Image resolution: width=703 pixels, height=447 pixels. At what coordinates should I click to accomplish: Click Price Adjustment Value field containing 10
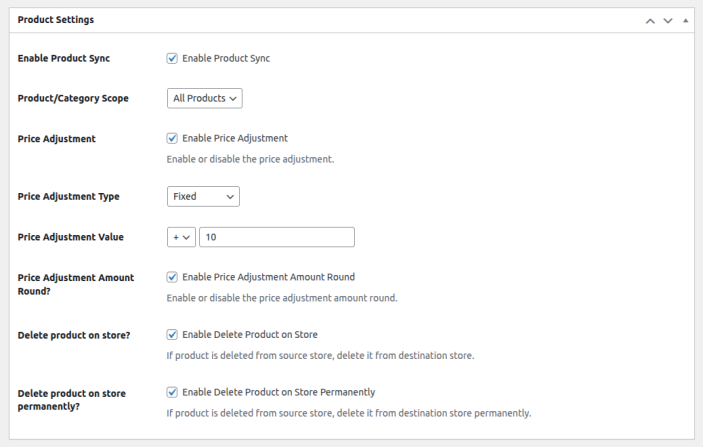277,237
